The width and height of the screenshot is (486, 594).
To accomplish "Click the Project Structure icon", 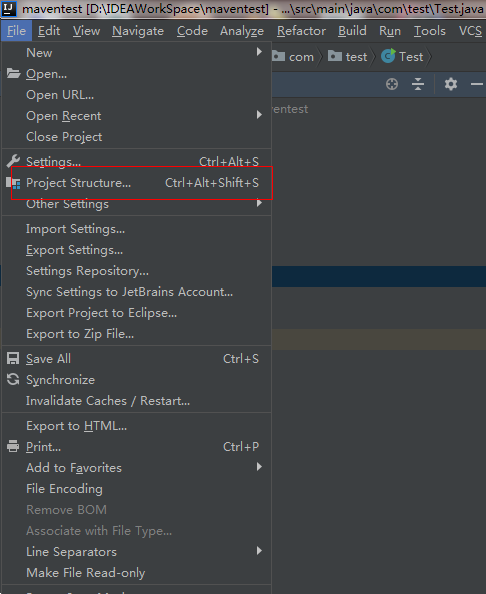I will click(13, 183).
